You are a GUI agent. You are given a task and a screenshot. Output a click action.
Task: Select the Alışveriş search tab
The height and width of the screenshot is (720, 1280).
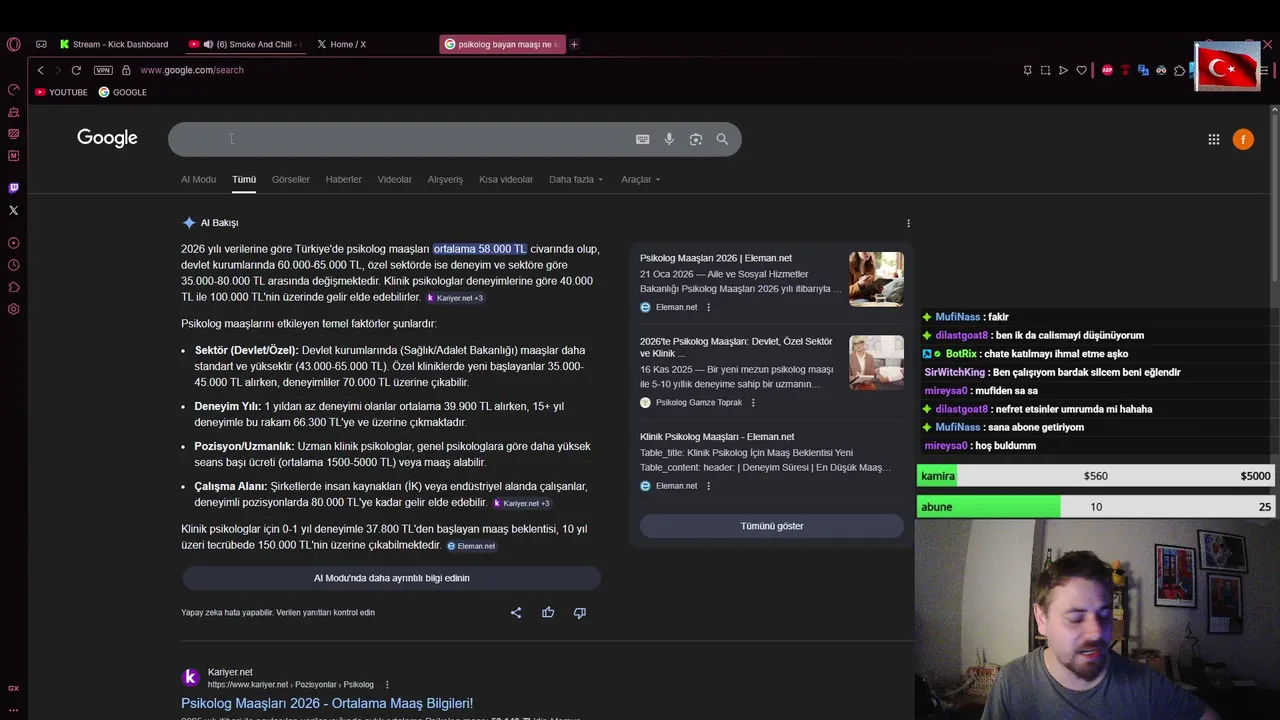coord(445,180)
